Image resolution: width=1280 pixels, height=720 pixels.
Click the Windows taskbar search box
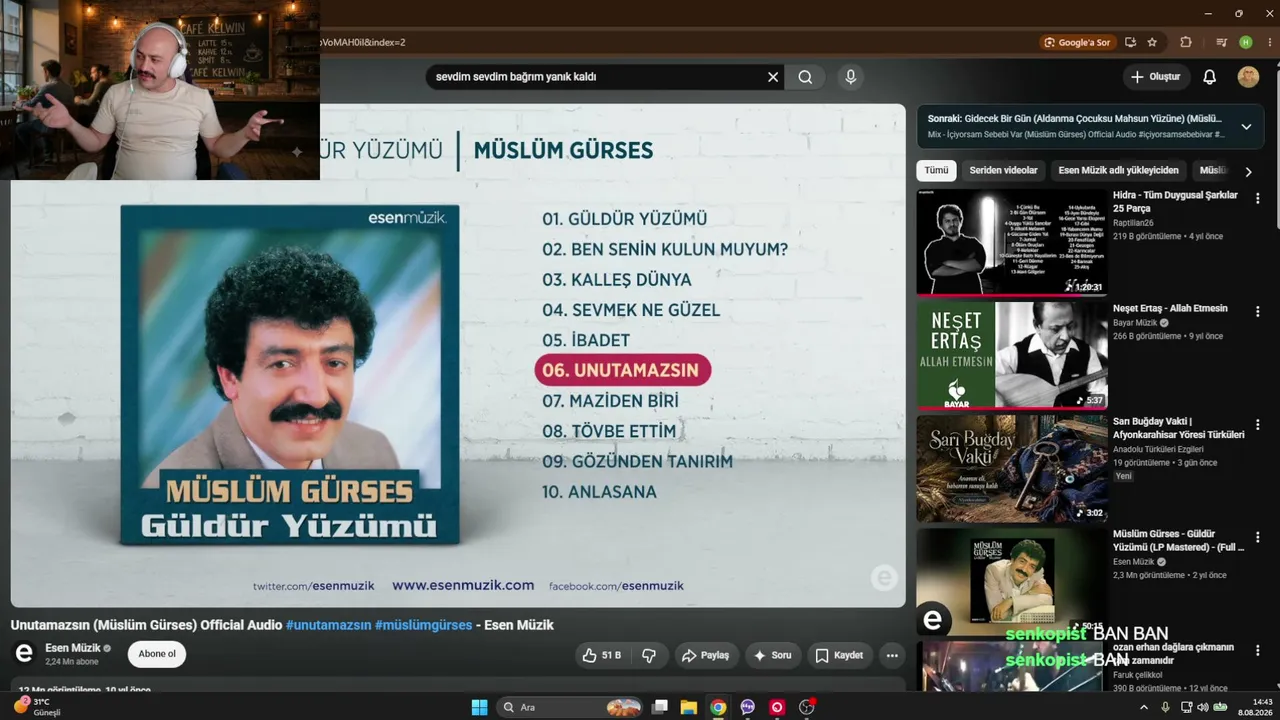pos(569,707)
